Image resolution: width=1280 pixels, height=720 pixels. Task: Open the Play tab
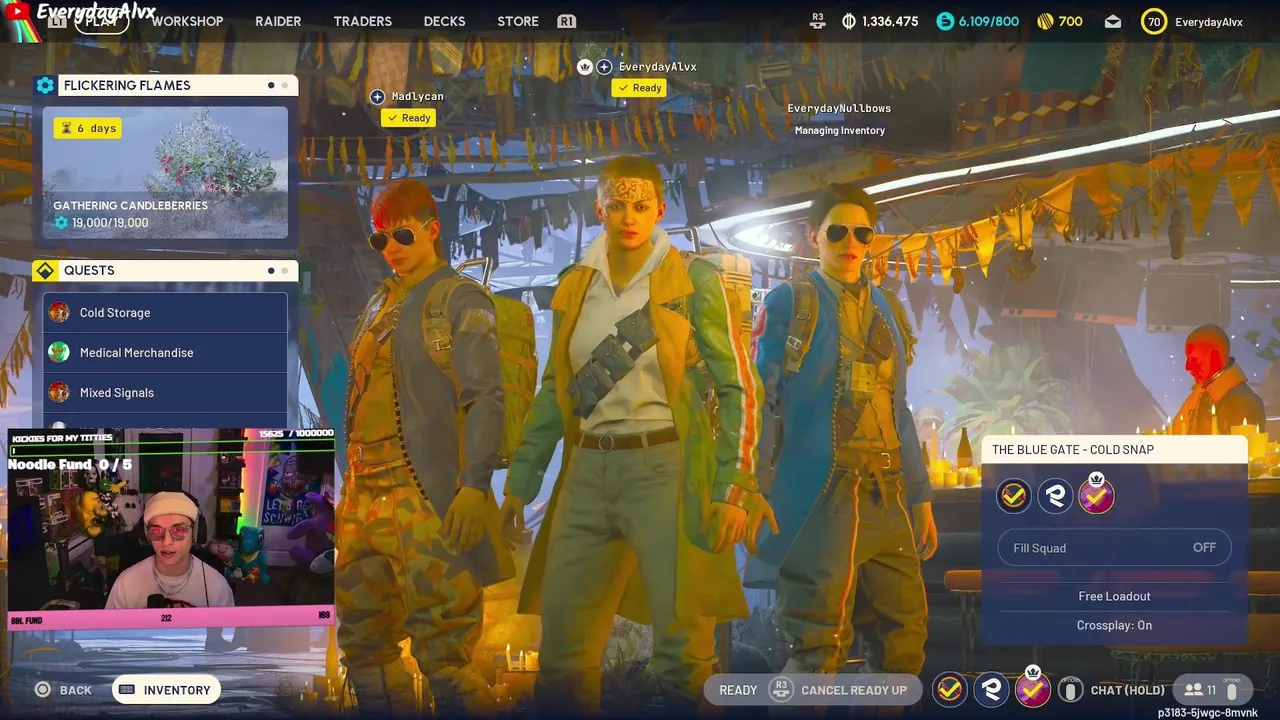(102, 21)
